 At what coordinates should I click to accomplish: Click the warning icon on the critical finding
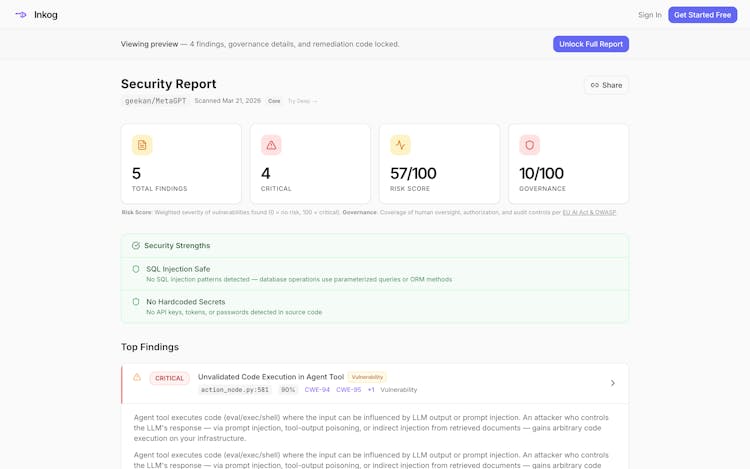pyautogui.click(x=137, y=378)
